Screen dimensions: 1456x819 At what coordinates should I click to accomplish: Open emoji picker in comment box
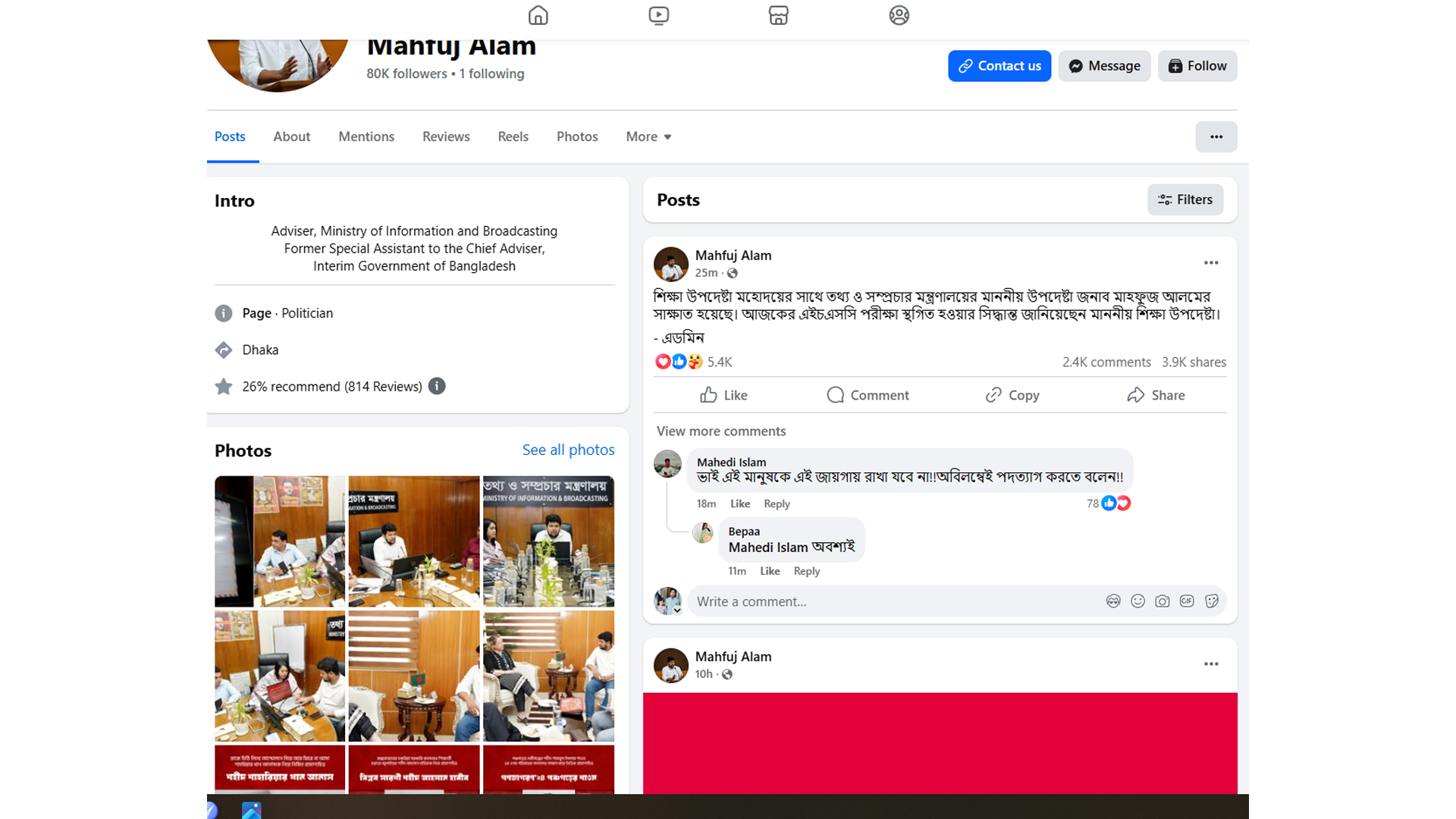tap(1137, 601)
